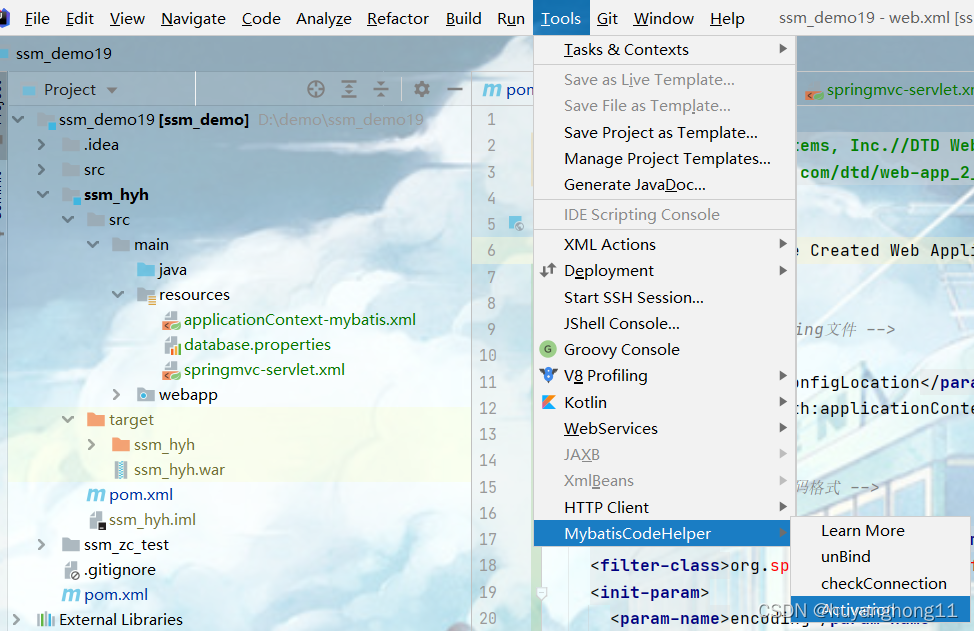This screenshot has width=974, height=631.
Task: Click the collapse all icon in Project panel
Action: click(381, 89)
